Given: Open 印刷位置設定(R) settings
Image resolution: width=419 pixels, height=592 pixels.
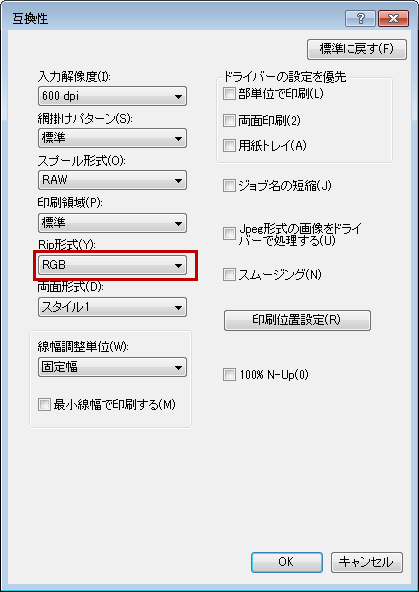Looking at the screenshot, I should tap(297, 320).
